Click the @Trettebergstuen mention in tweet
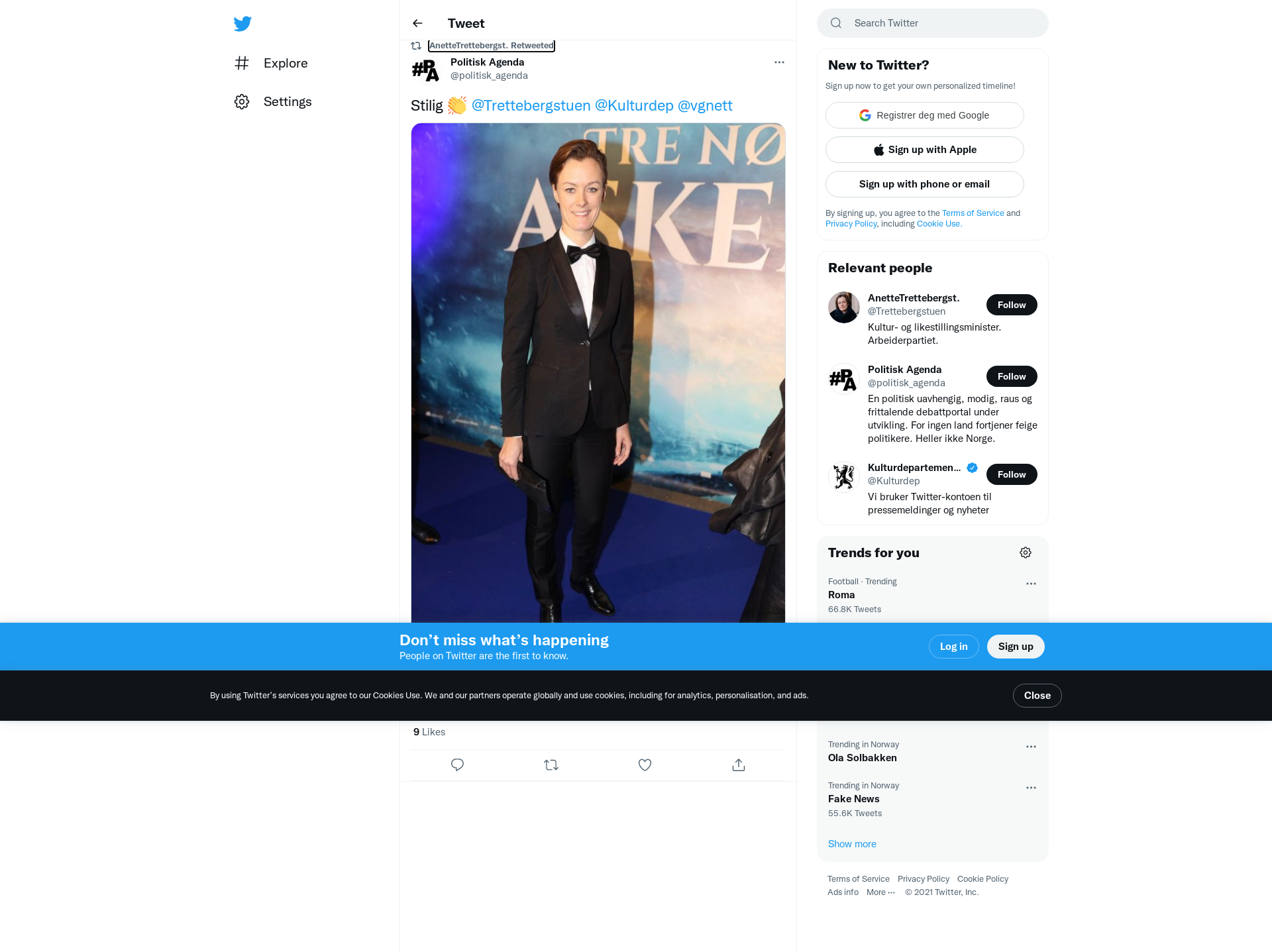Screen dimensions: 1272x952 click(x=531, y=105)
